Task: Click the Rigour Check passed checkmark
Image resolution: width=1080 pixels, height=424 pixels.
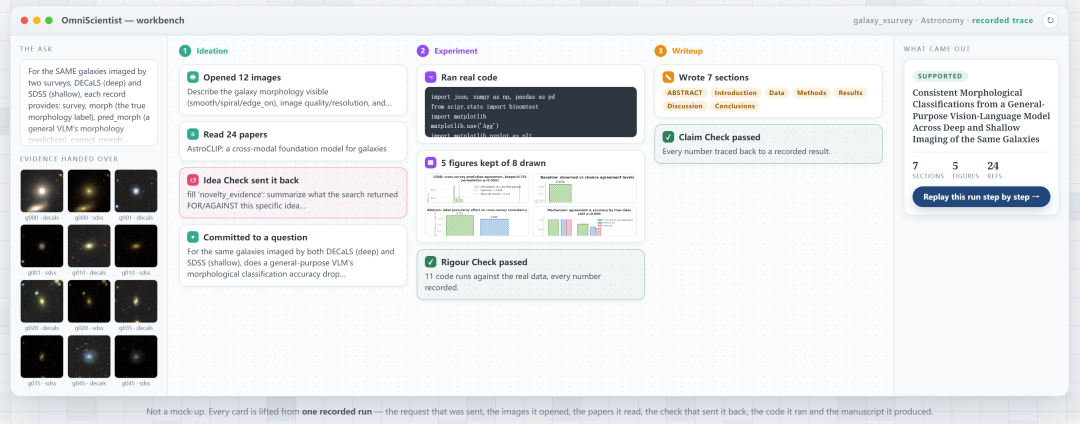Action: tap(430, 262)
